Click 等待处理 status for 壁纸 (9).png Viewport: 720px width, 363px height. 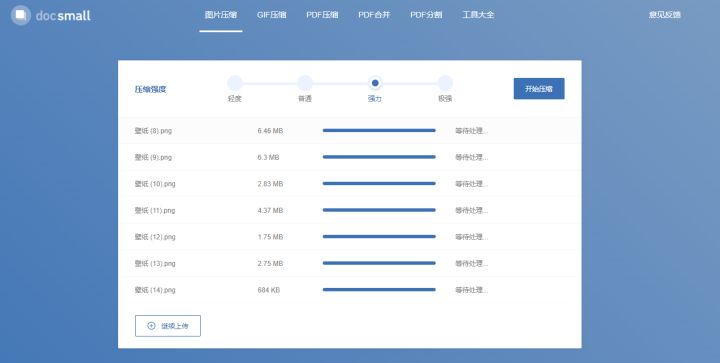pyautogui.click(x=471, y=157)
